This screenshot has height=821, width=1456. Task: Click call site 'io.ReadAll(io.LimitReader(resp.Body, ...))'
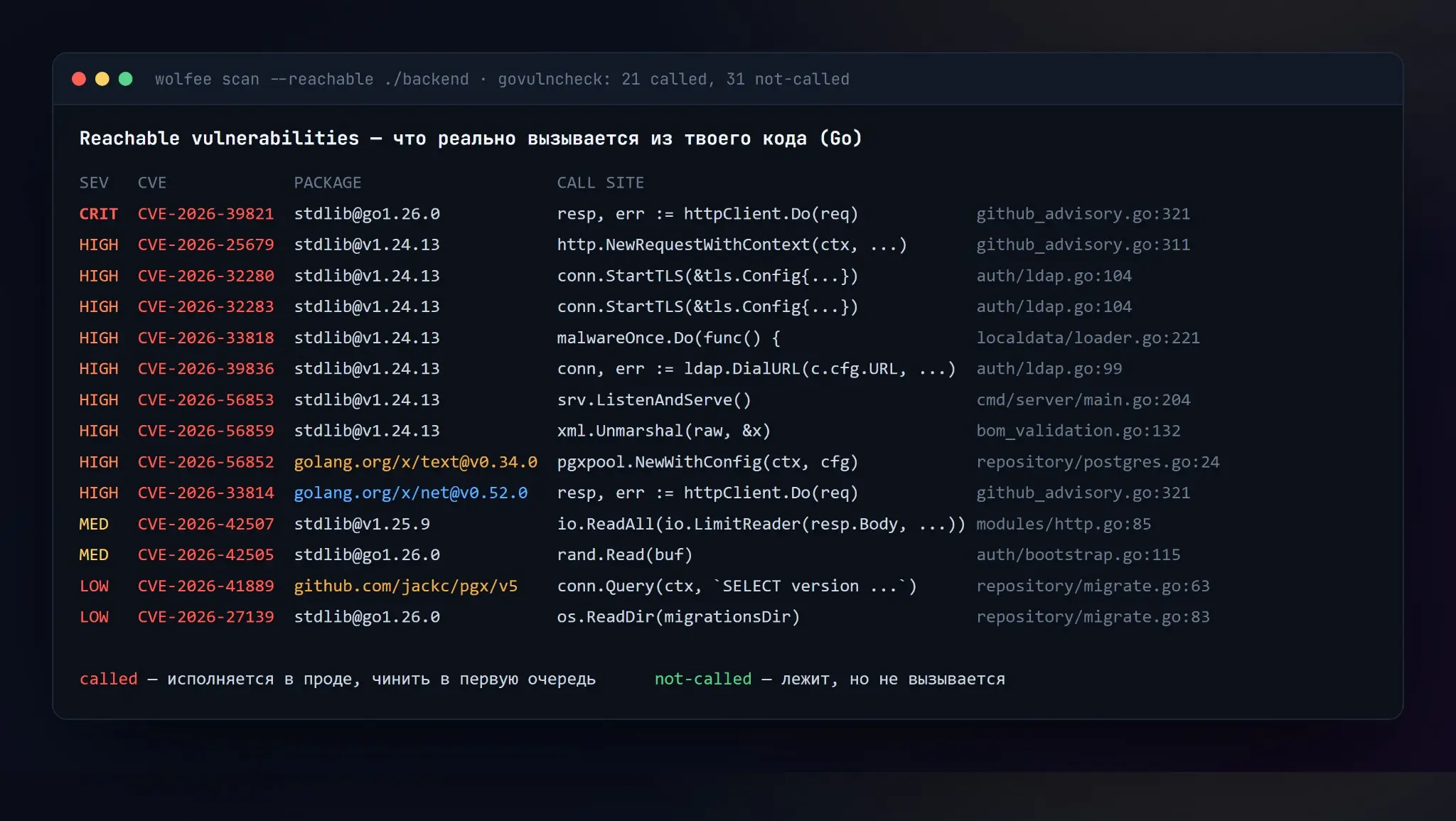tap(761, 524)
